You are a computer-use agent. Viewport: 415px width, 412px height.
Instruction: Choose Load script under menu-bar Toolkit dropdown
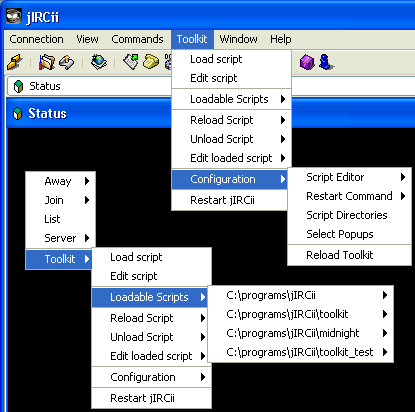click(231, 59)
